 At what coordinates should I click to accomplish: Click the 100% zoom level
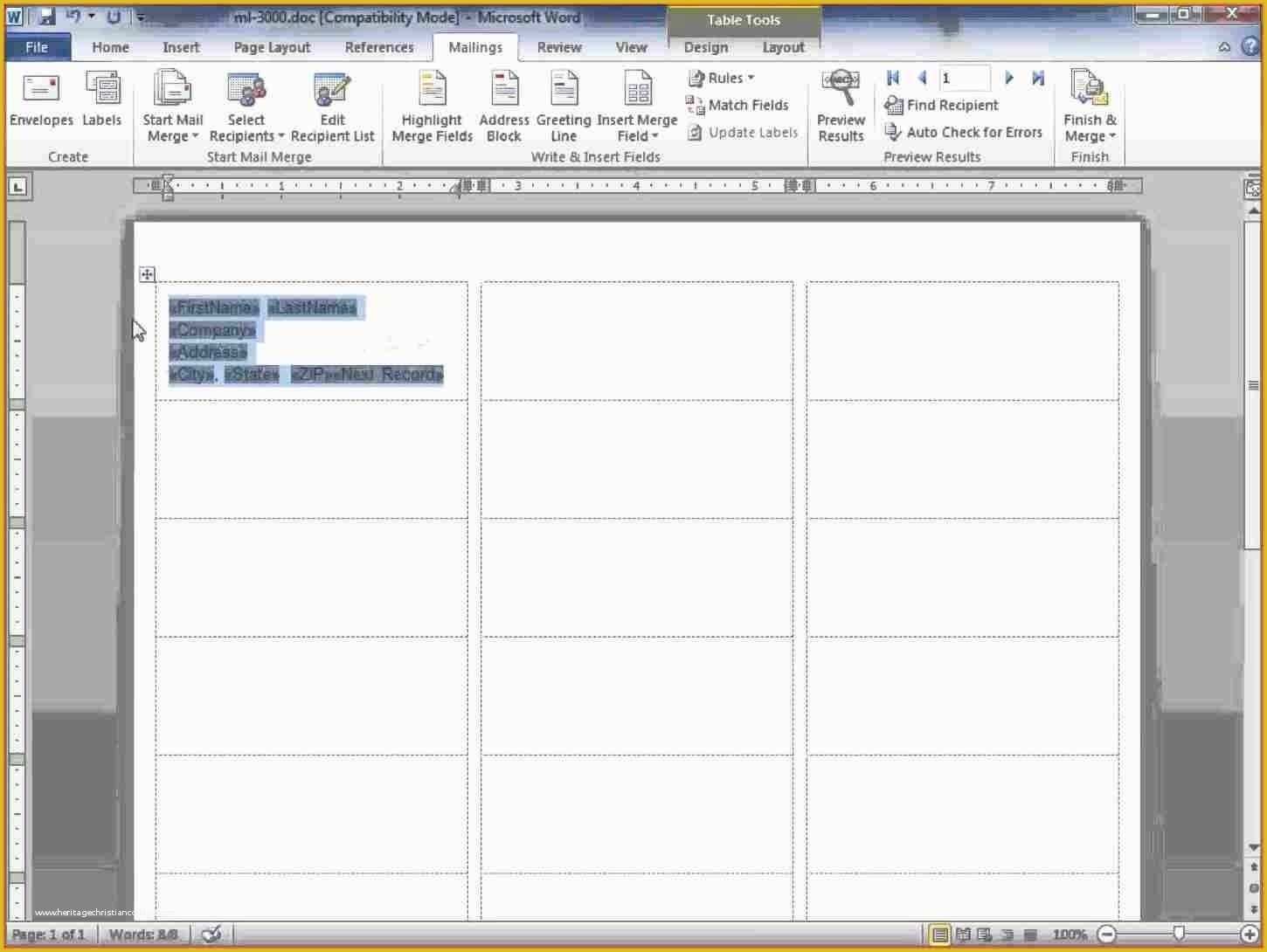[x=1069, y=935]
